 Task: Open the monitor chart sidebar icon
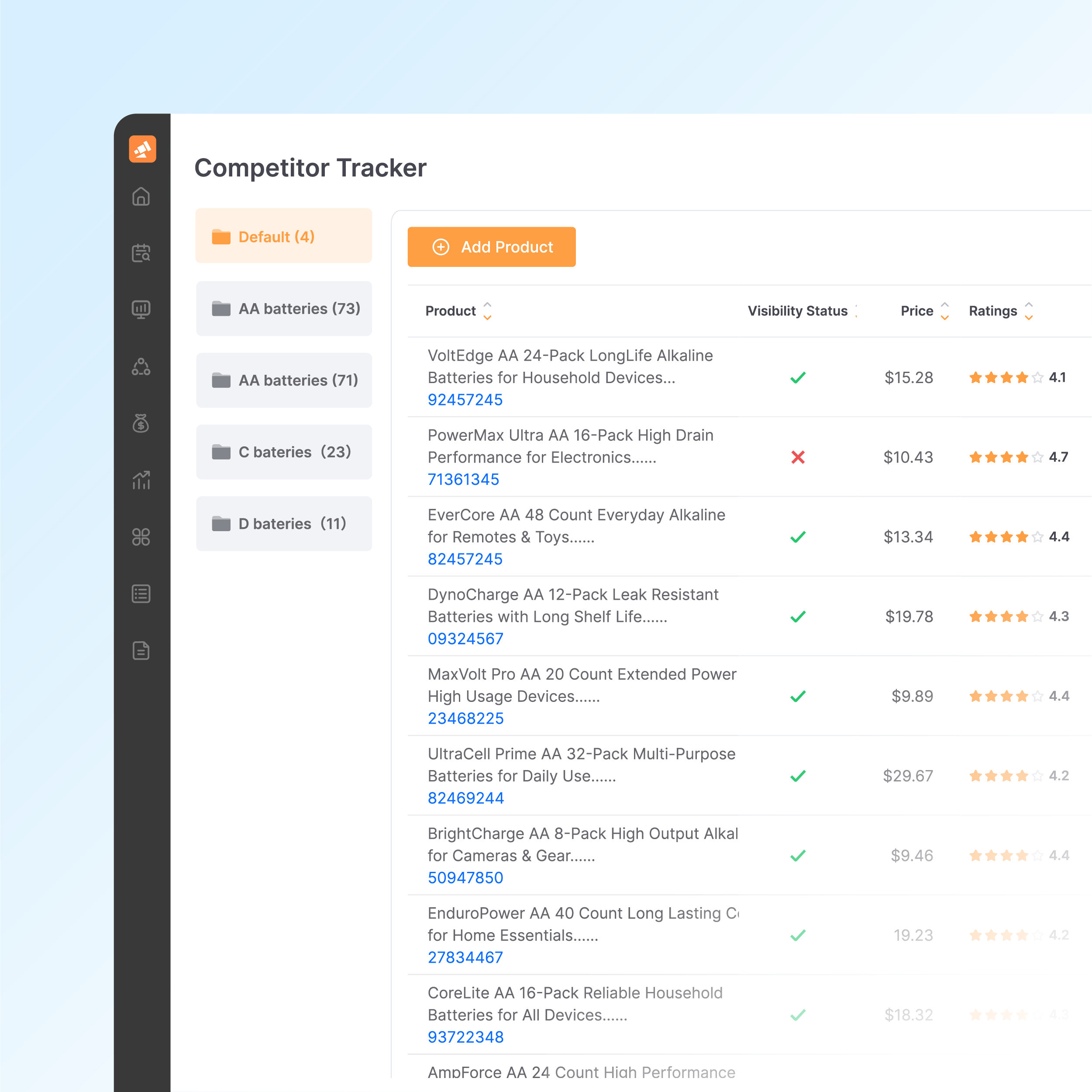click(141, 309)
